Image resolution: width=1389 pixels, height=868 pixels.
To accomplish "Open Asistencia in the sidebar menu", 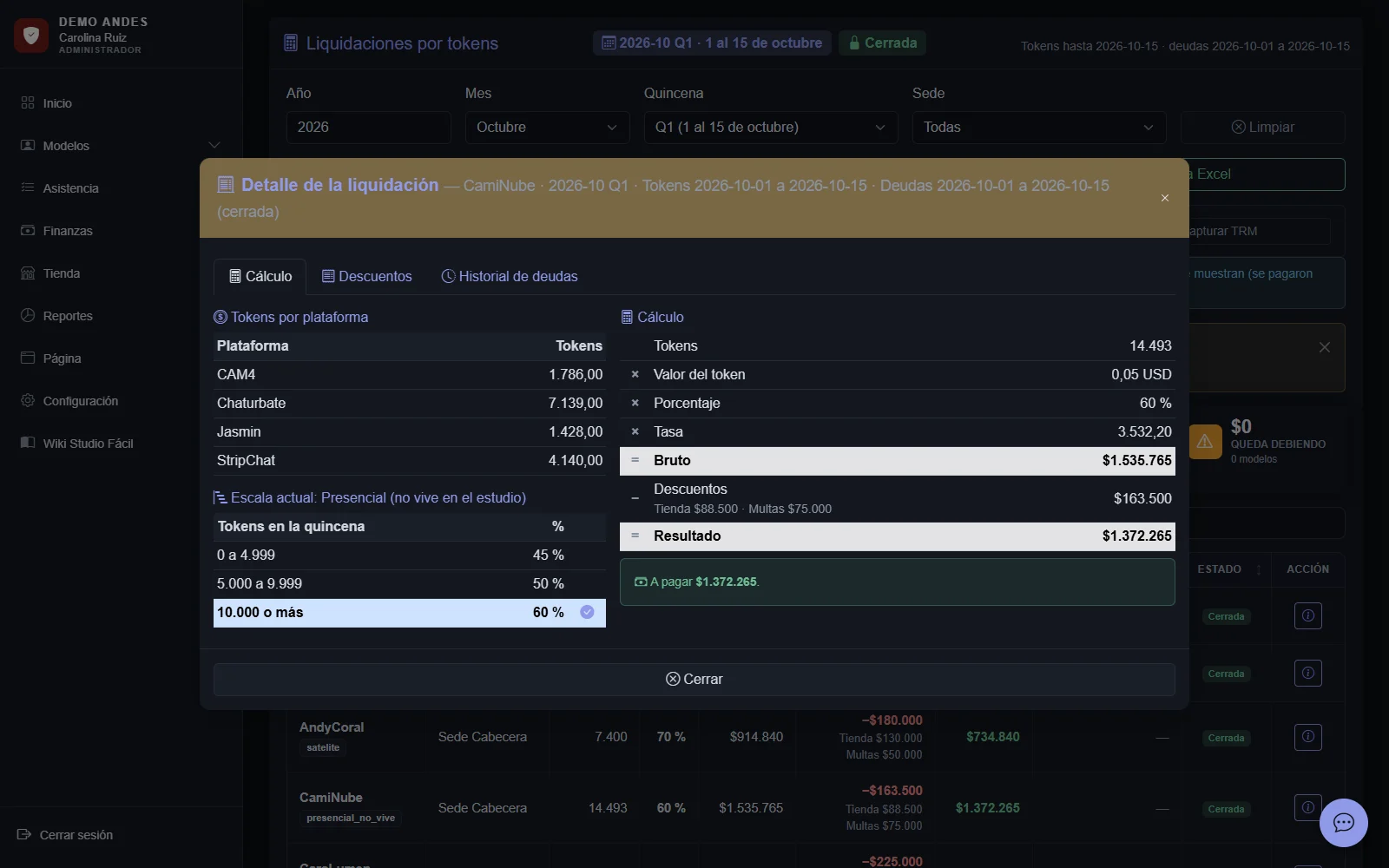I will (70, 187).
